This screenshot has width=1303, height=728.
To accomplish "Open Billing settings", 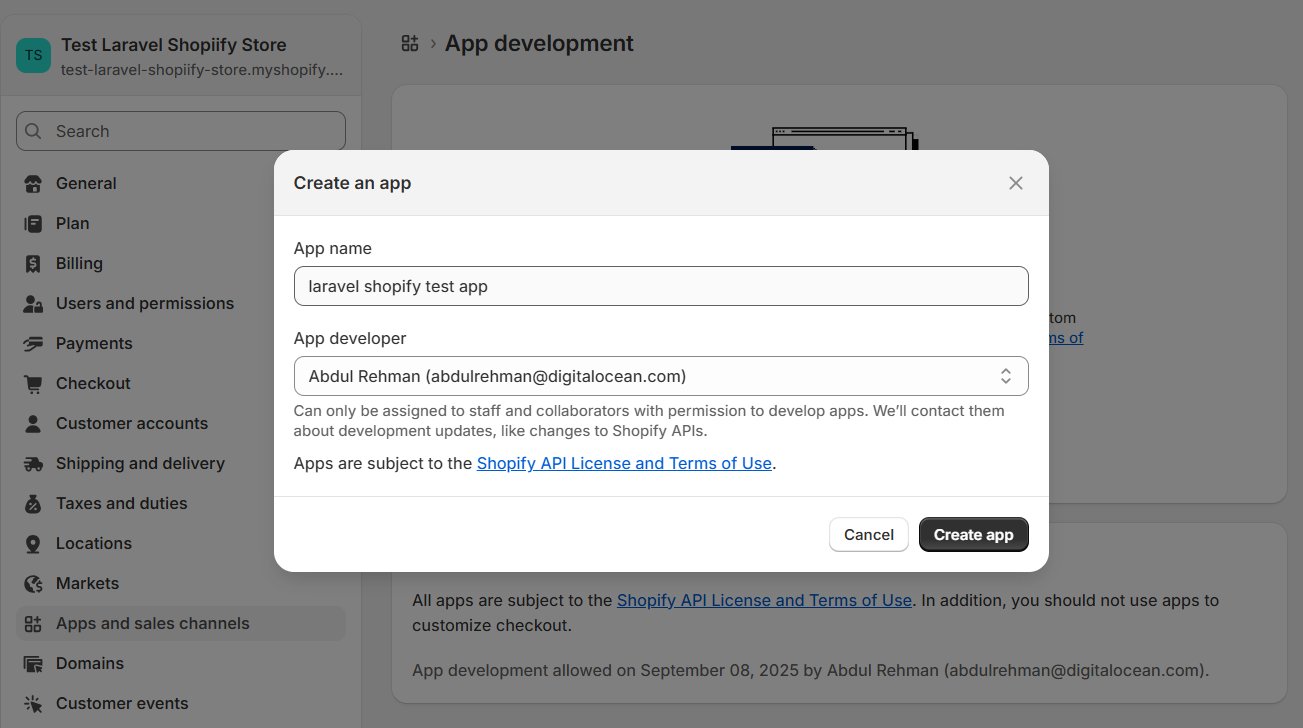I will click(x=181, y=264).
